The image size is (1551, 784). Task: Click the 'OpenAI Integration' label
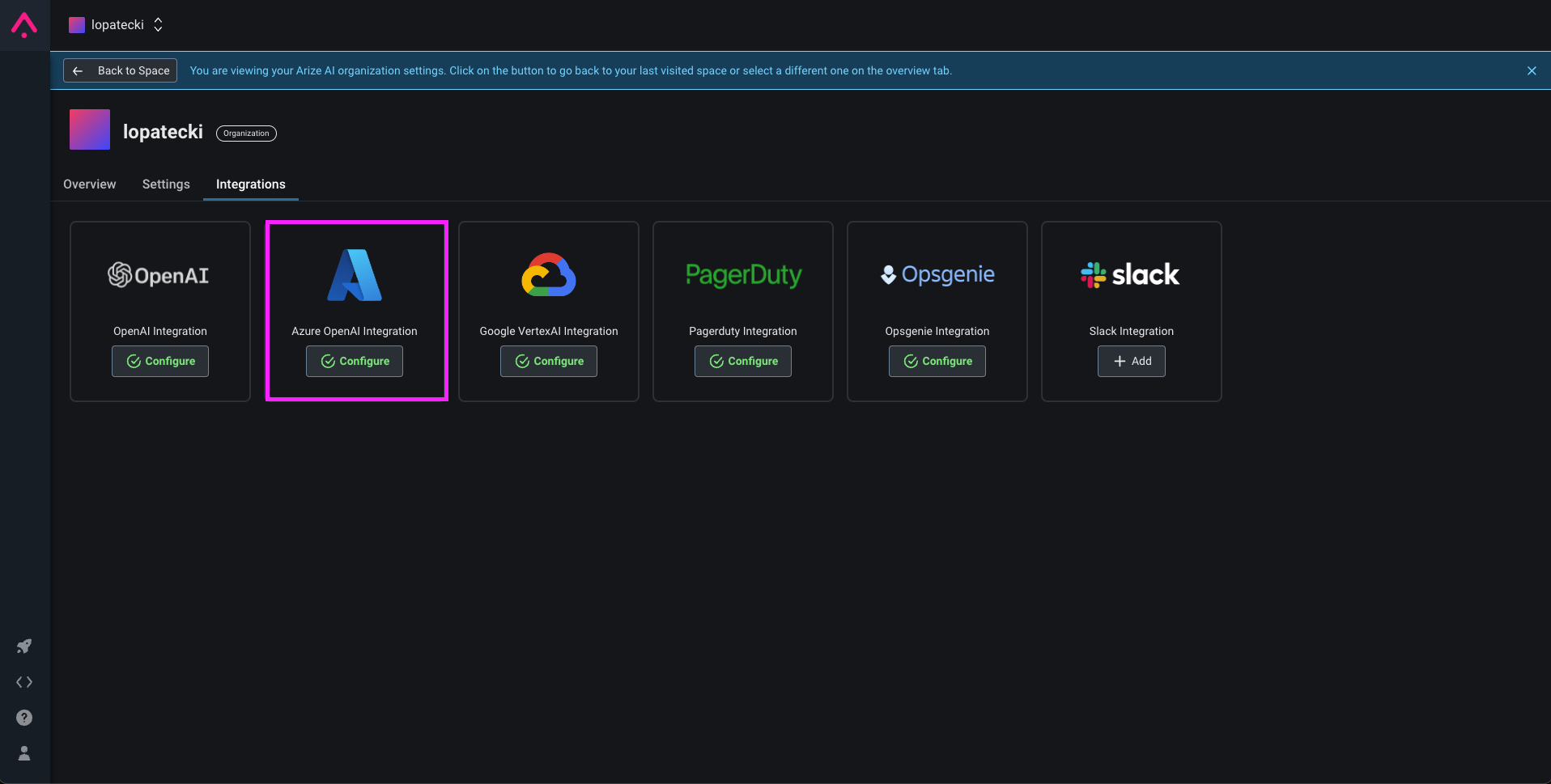coord(160,331)
